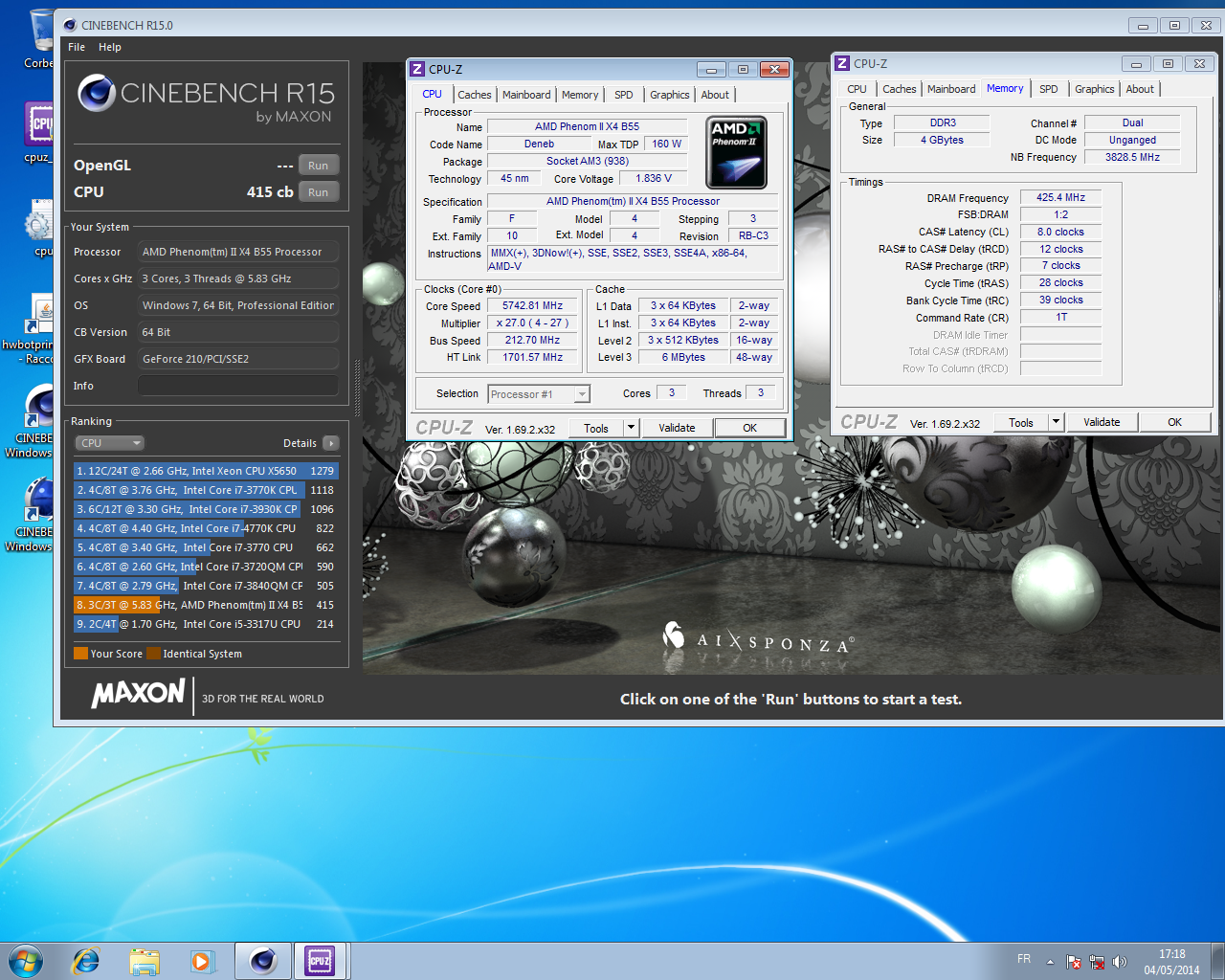Click the volume speaker tray icon

1120,962
